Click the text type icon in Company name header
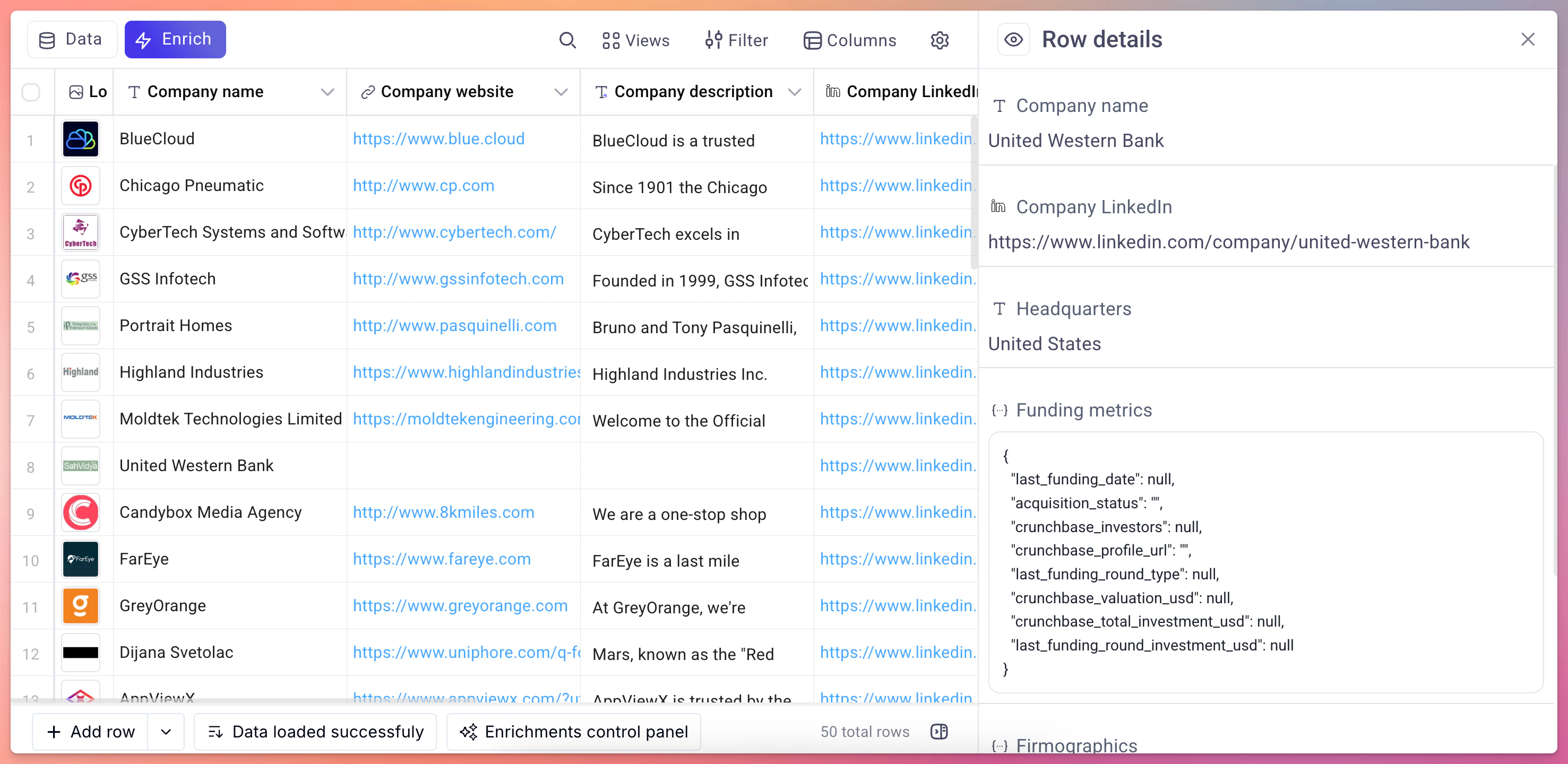The image size is (1568, 764). [134, 92]
